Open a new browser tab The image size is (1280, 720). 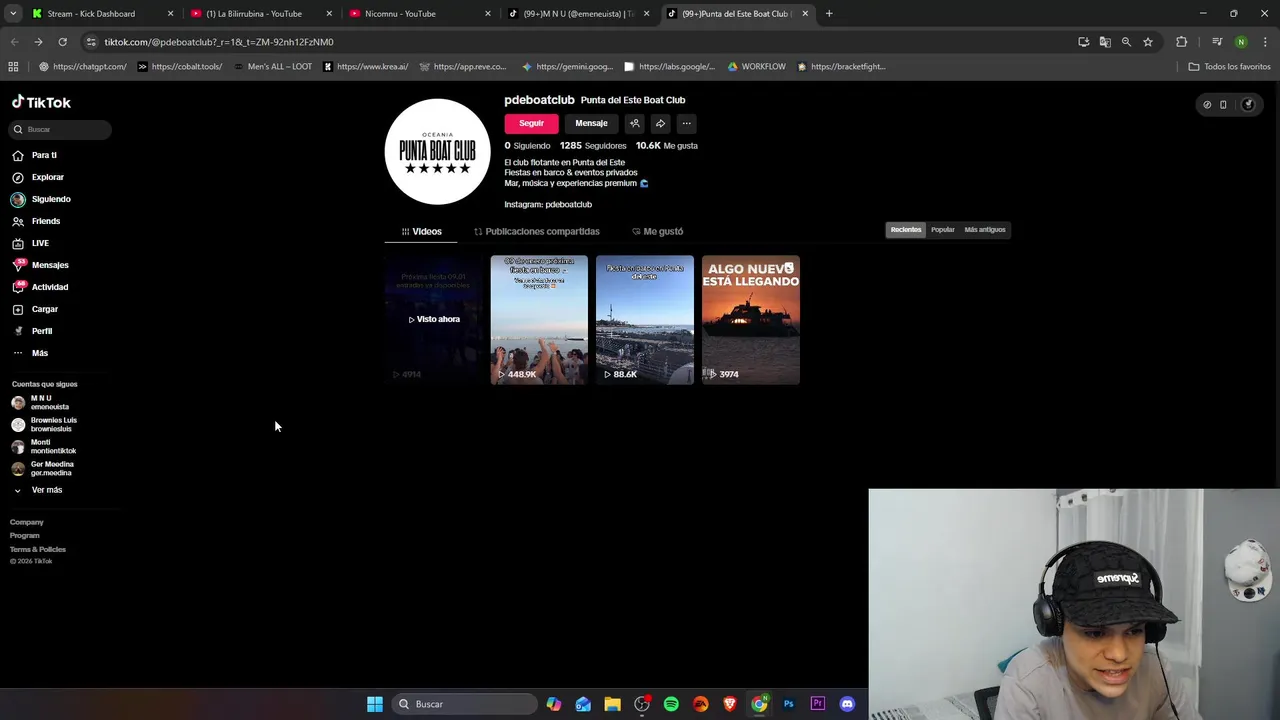pyautogui.click(x=829, y=14)
